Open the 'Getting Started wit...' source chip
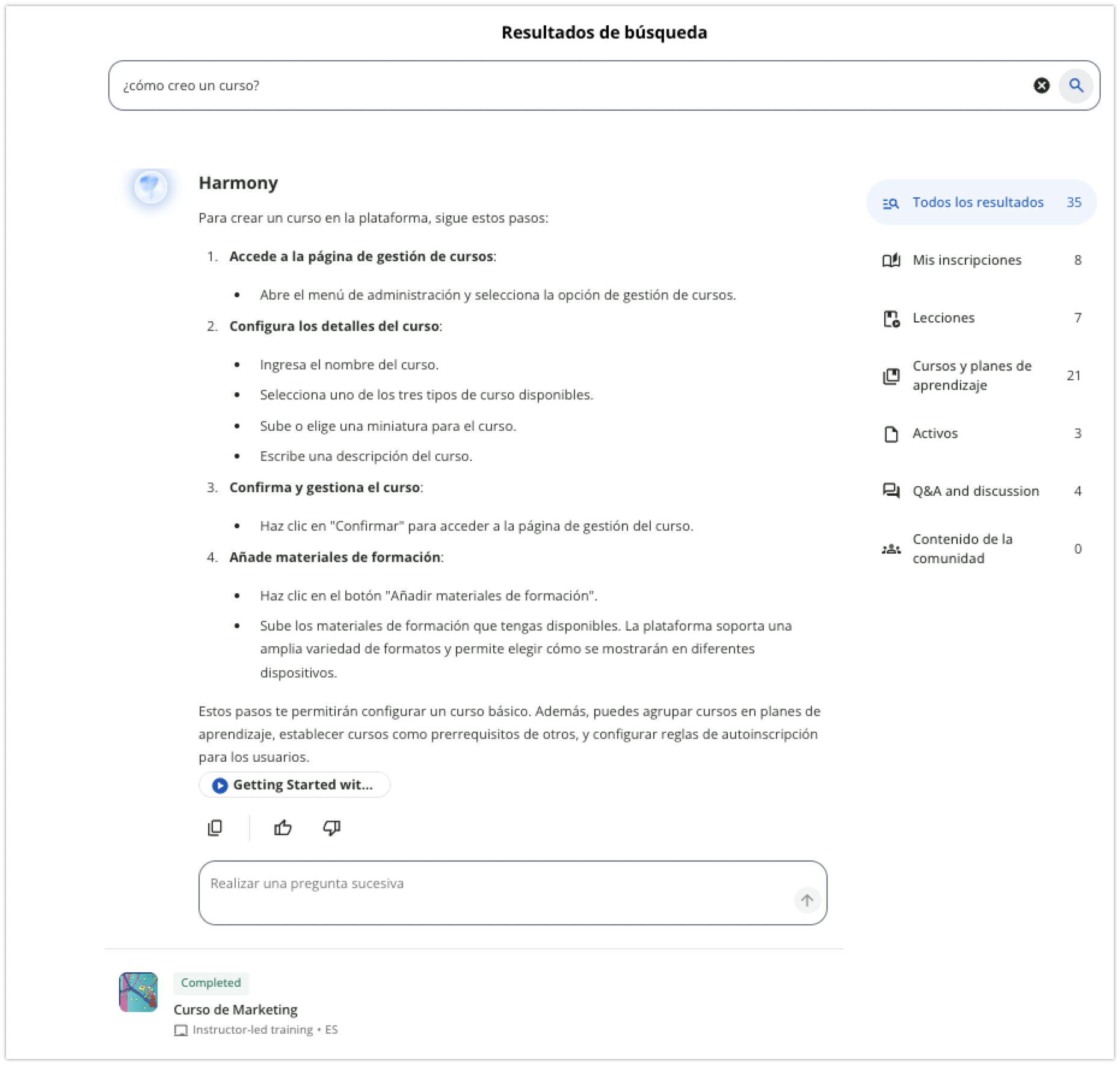Image resolution: width=1120 pixels, height=1065 pixels. [294, 785]
